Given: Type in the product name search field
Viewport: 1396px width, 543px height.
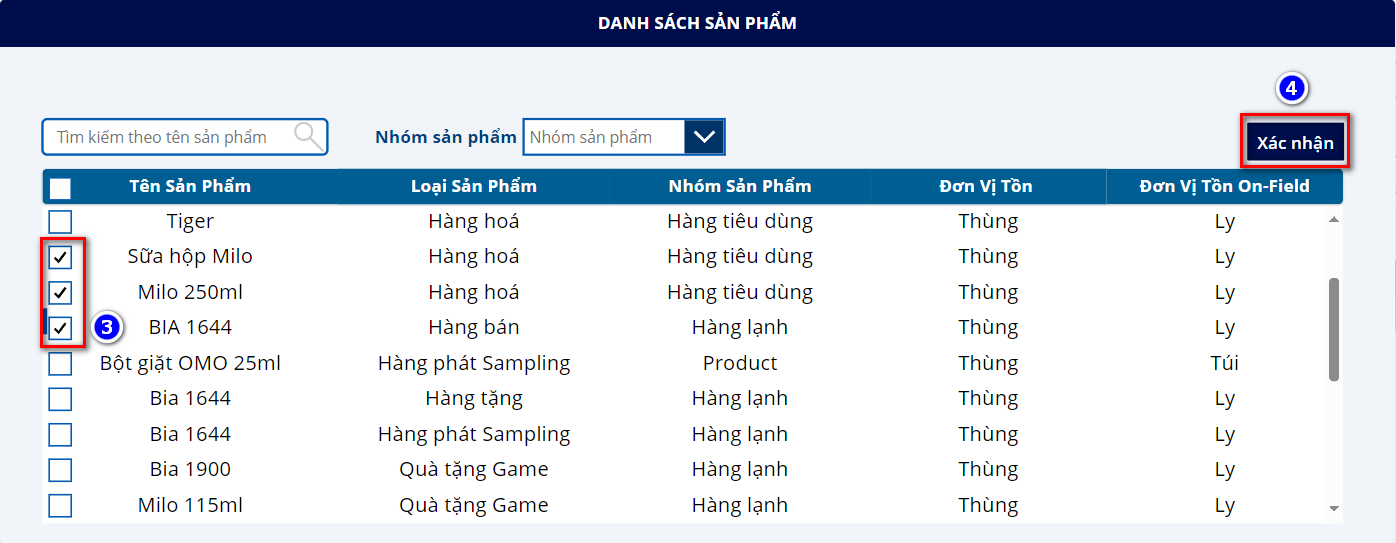Looking at the screenshot, I should point(170,137).
